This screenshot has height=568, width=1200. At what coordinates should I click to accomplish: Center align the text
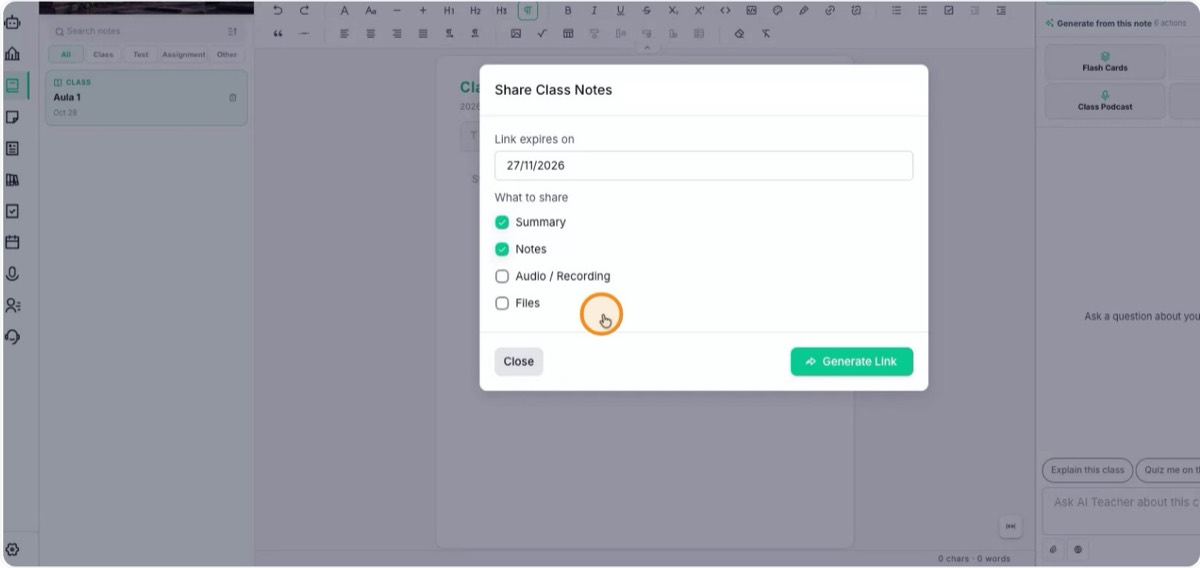(370, 33)
